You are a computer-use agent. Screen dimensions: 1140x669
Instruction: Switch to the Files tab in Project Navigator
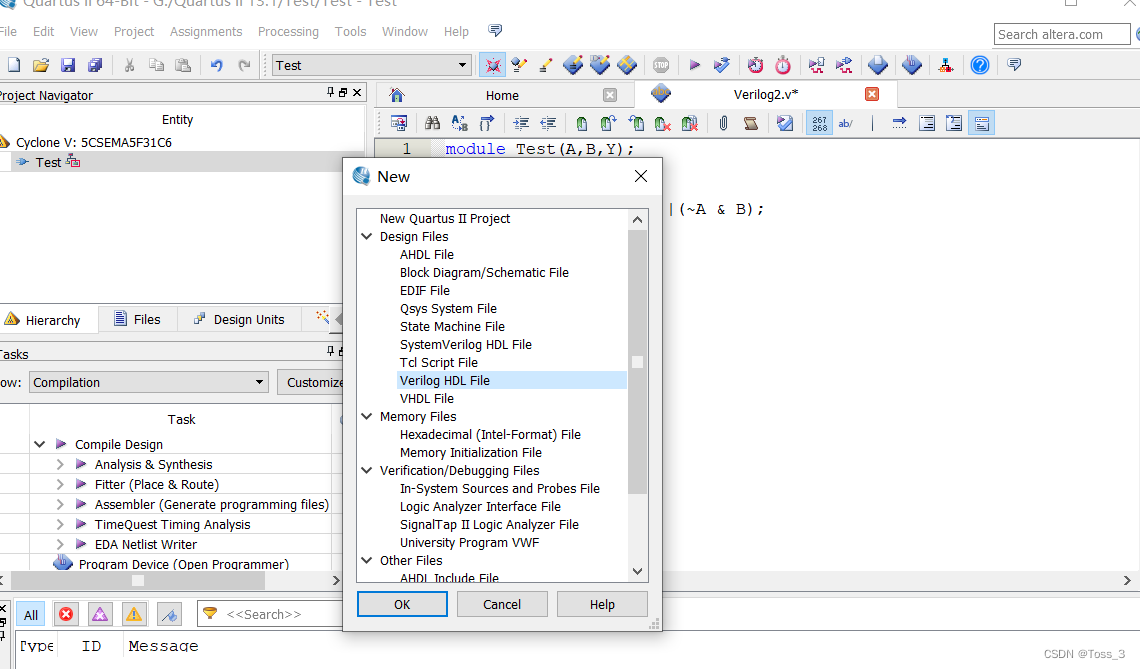click(137, 319)
